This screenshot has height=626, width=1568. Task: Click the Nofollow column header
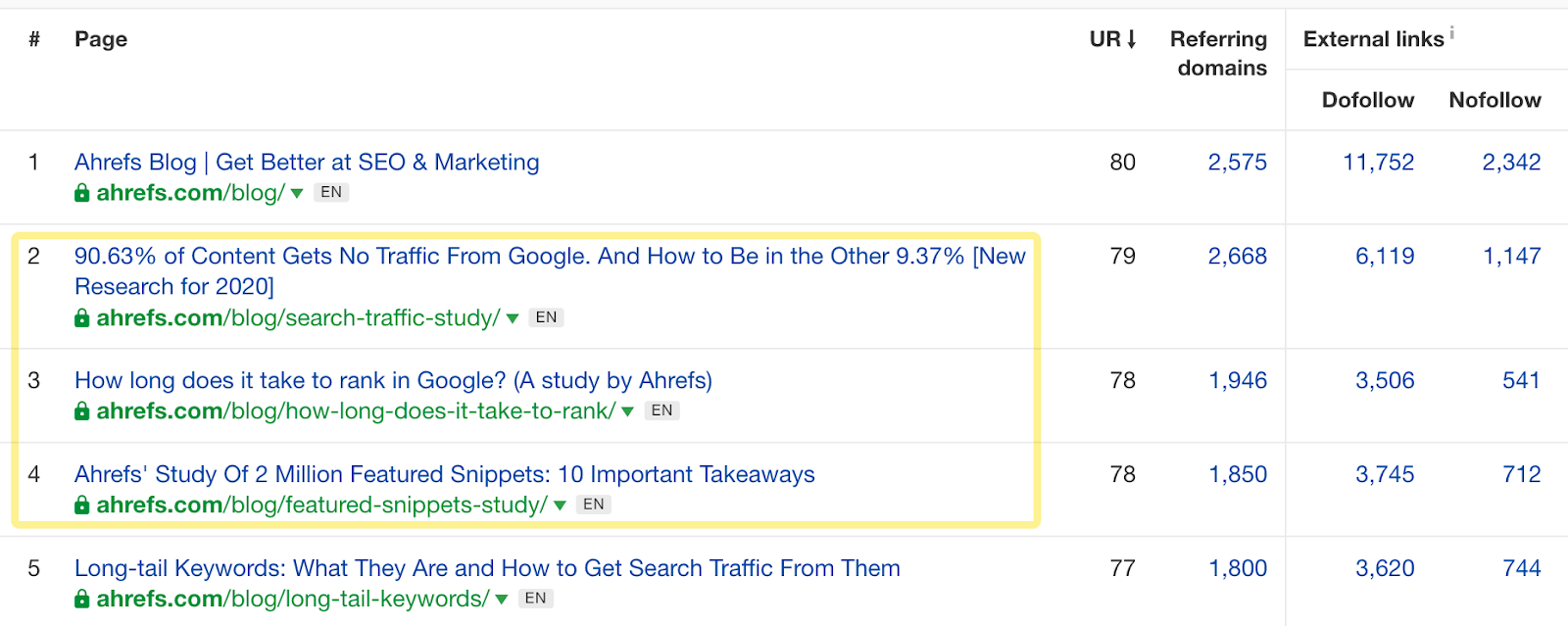pyautogui.click(x=1494, y=100)
